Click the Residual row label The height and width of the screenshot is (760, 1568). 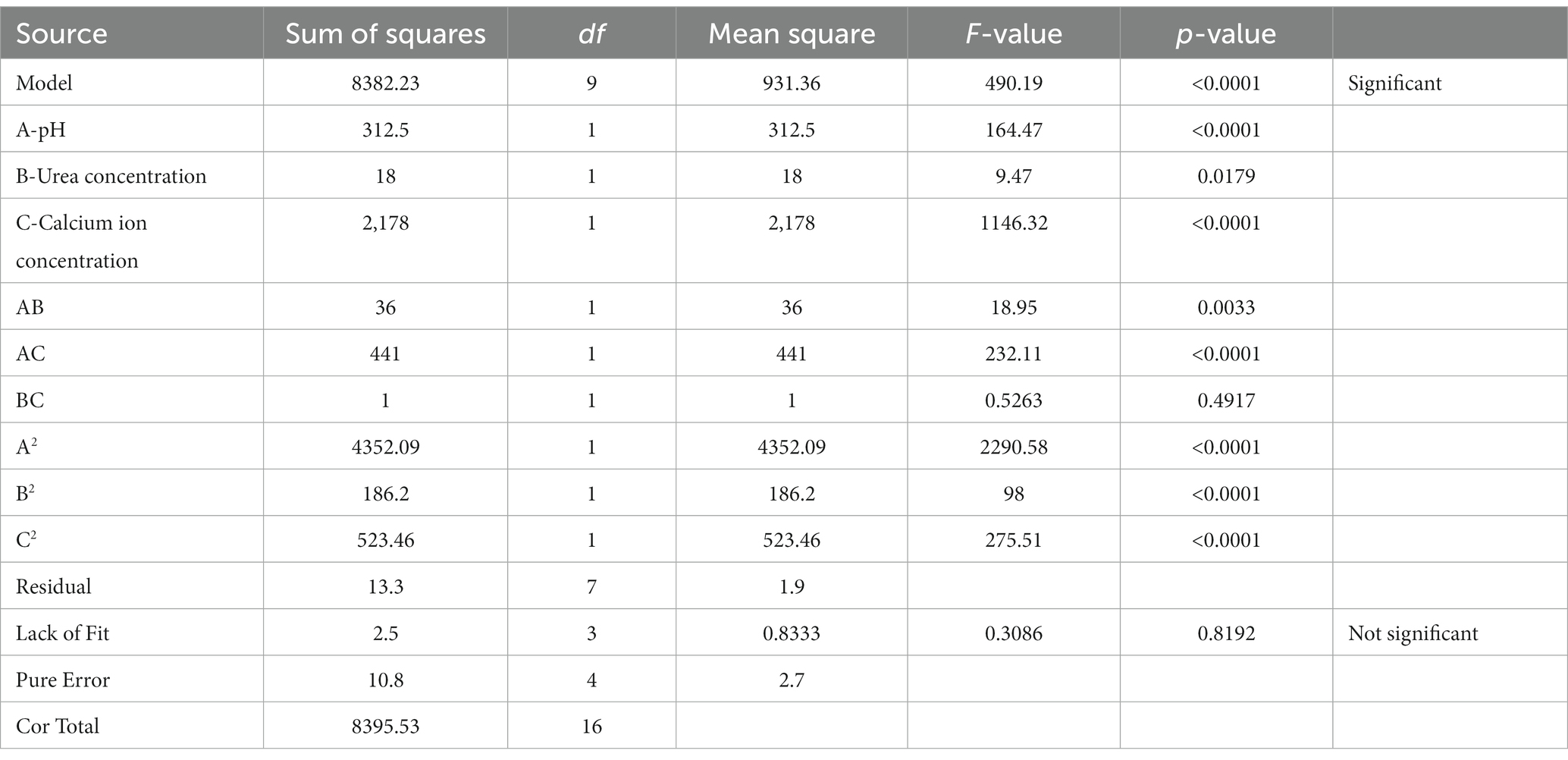[x=54, y=586]
